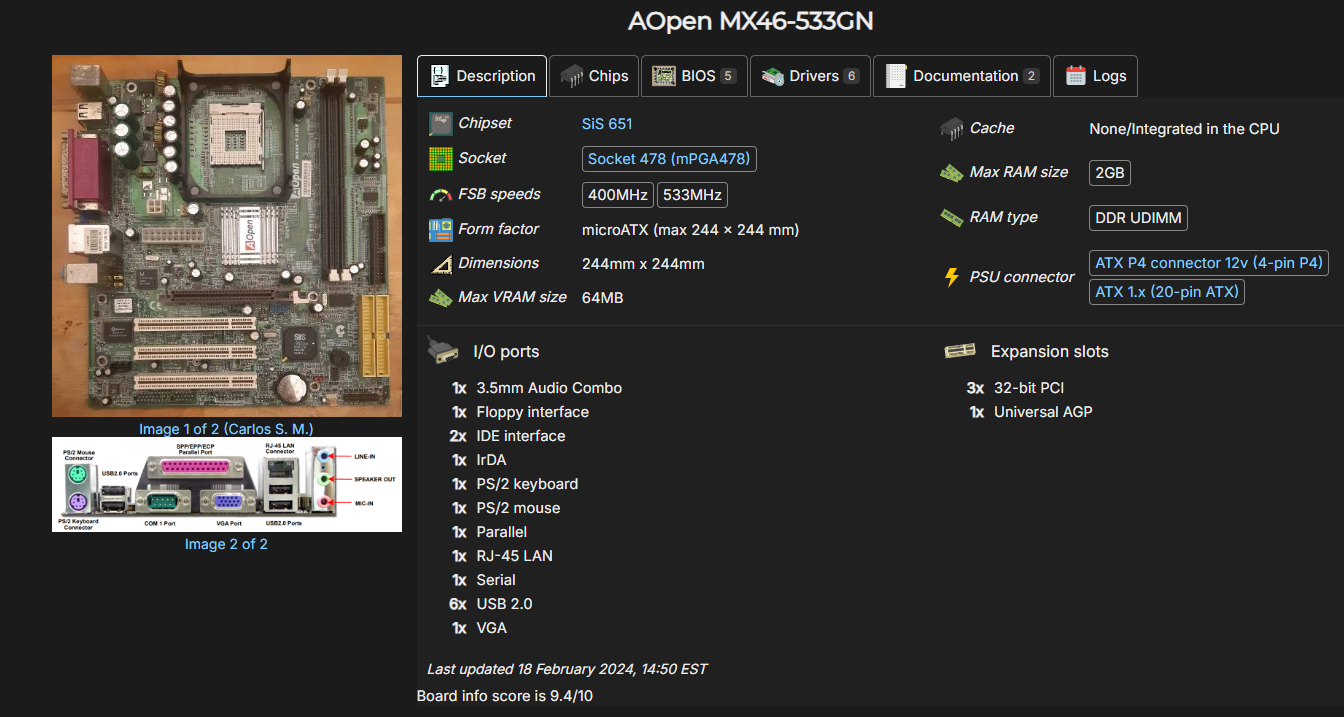The width and height of the screenshot is (1344, 717).
Task: Click the BIOS count badge 5
Action: 728,76
